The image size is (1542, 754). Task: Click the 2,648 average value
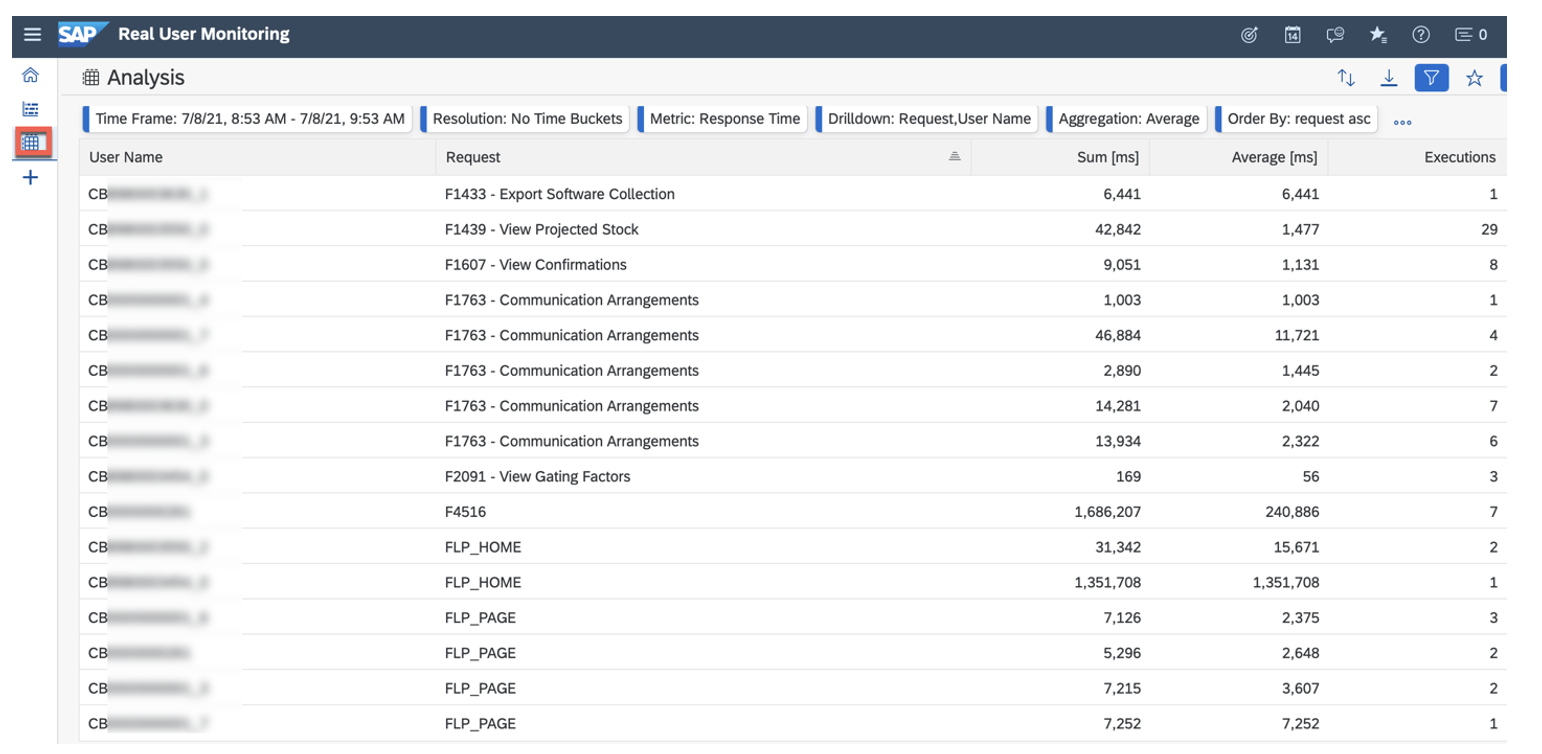click(1301, 653)
